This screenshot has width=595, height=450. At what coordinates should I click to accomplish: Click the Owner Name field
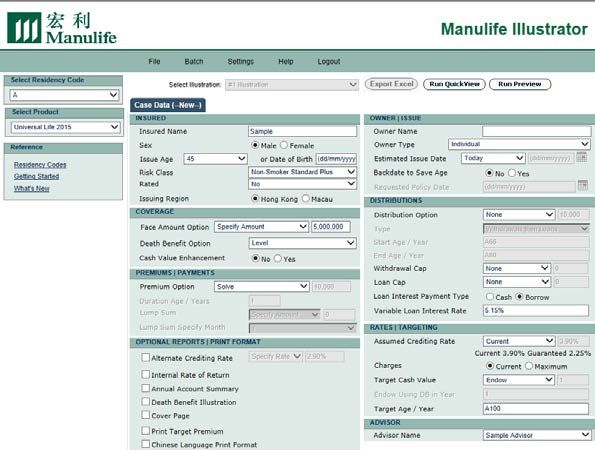537,131
